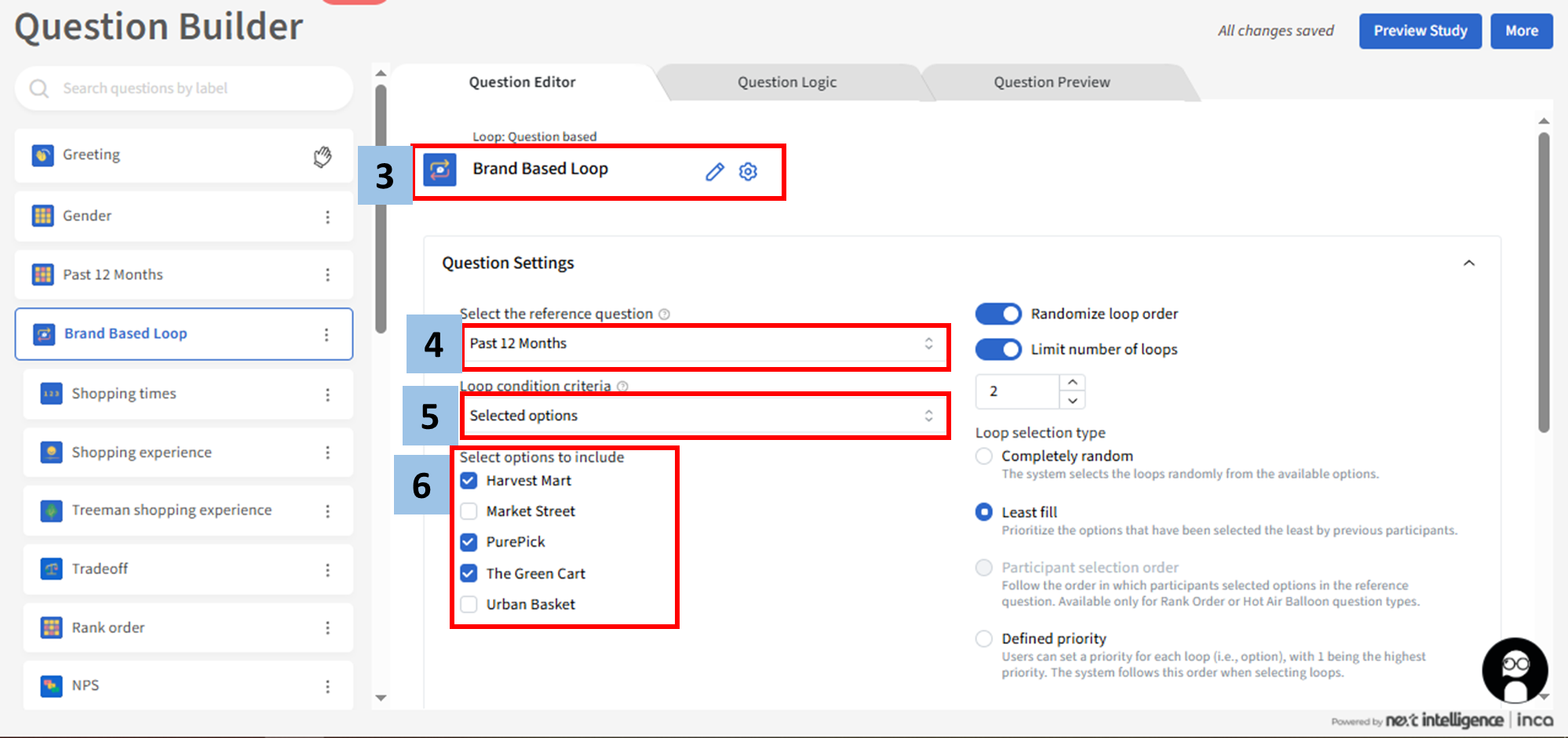Open the reference question dropdown
The height and width of the screenshot is (738, 1568).
click(705, 344)
